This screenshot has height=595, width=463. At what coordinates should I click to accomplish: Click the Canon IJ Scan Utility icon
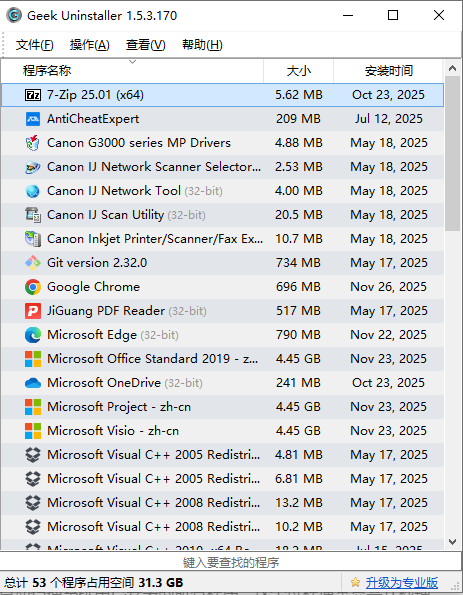pyautogui.click(x=33, y=215)
